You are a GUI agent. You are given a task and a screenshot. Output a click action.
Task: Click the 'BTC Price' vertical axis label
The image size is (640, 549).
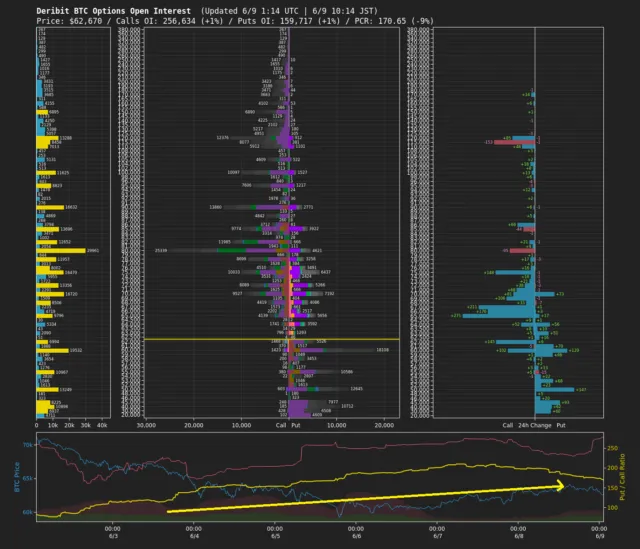click(17, 477)
